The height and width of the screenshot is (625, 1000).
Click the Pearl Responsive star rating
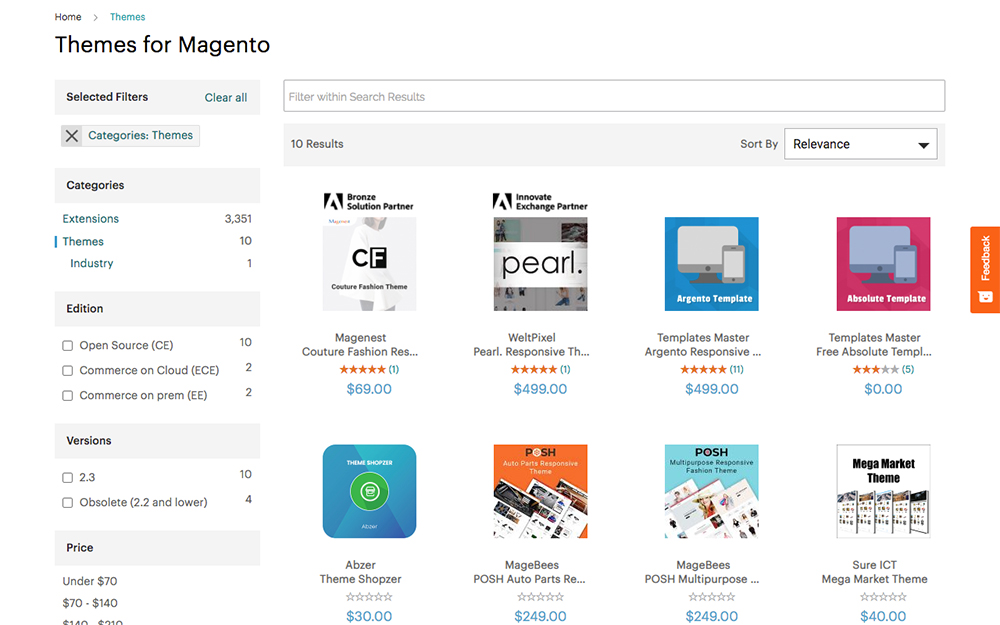click(534, 369)
